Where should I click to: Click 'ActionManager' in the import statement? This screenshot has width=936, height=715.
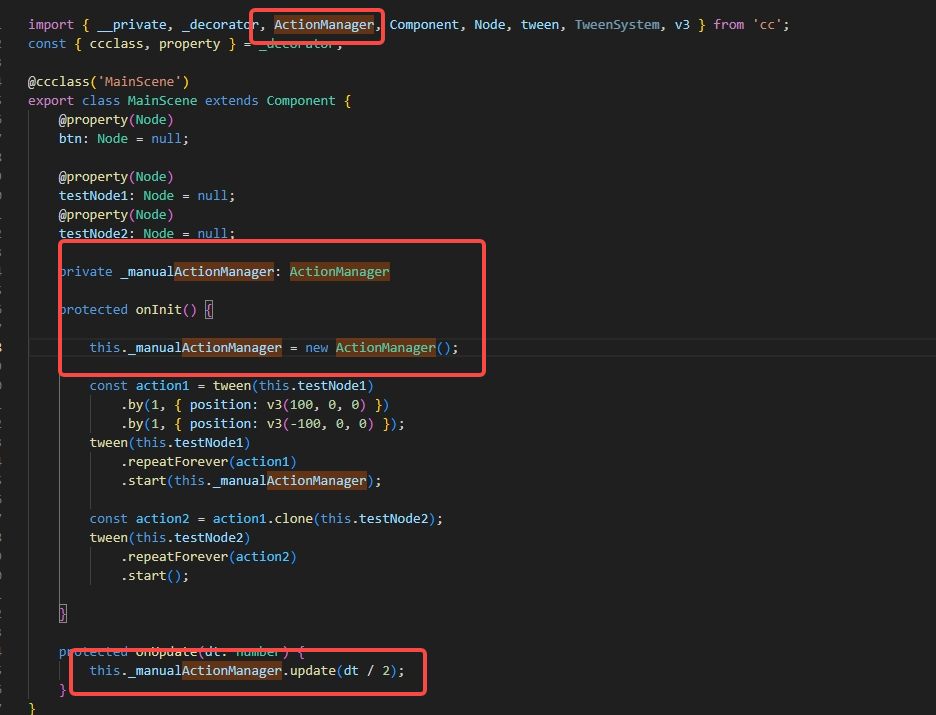point(324,24)
